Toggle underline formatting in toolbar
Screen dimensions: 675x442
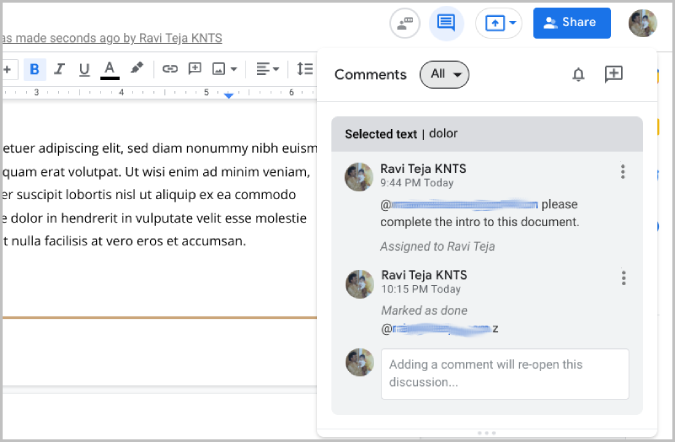[84, 69]
